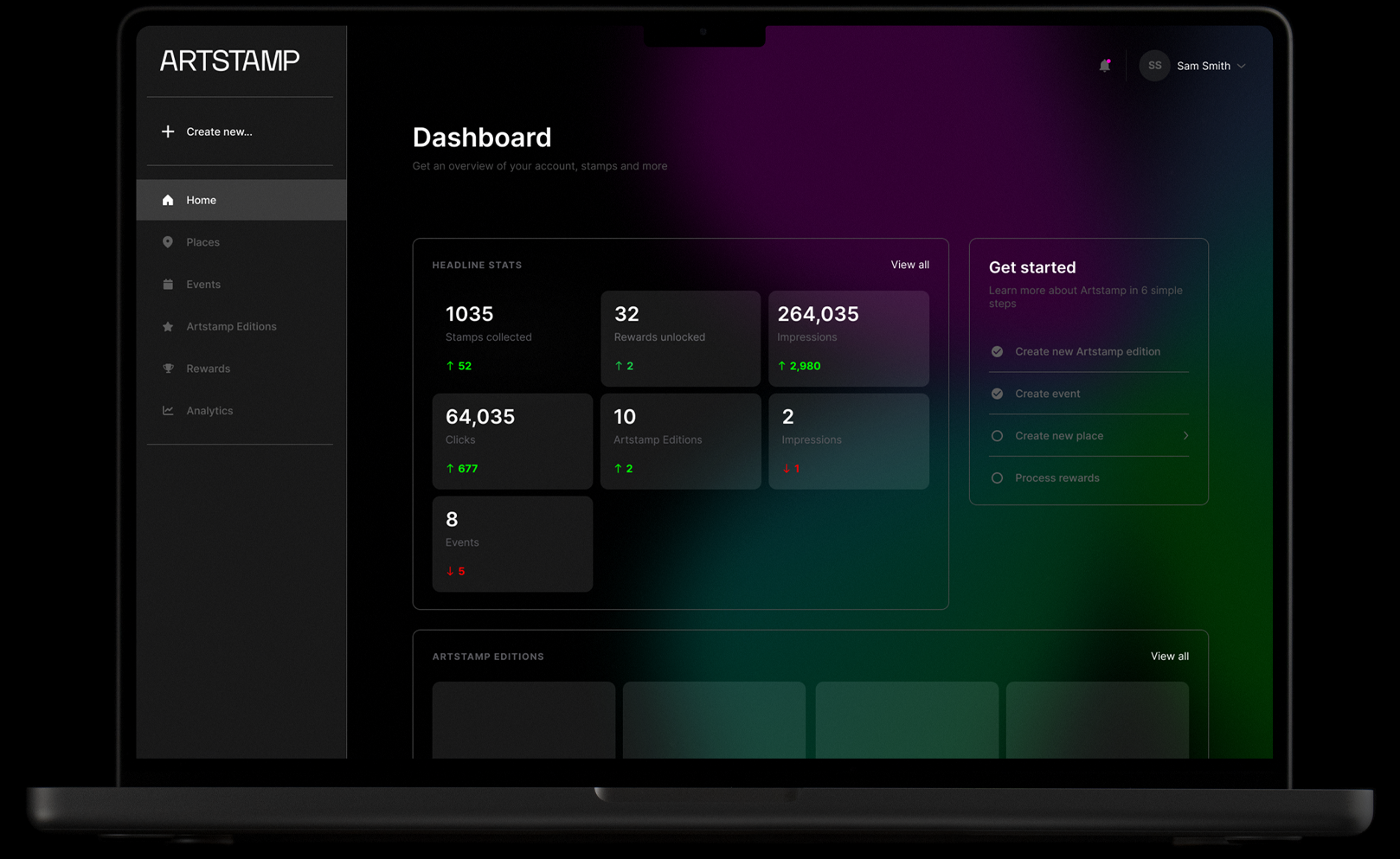1400x859 pixels.
Task: Click the Places pin icon
Action: 168,242
